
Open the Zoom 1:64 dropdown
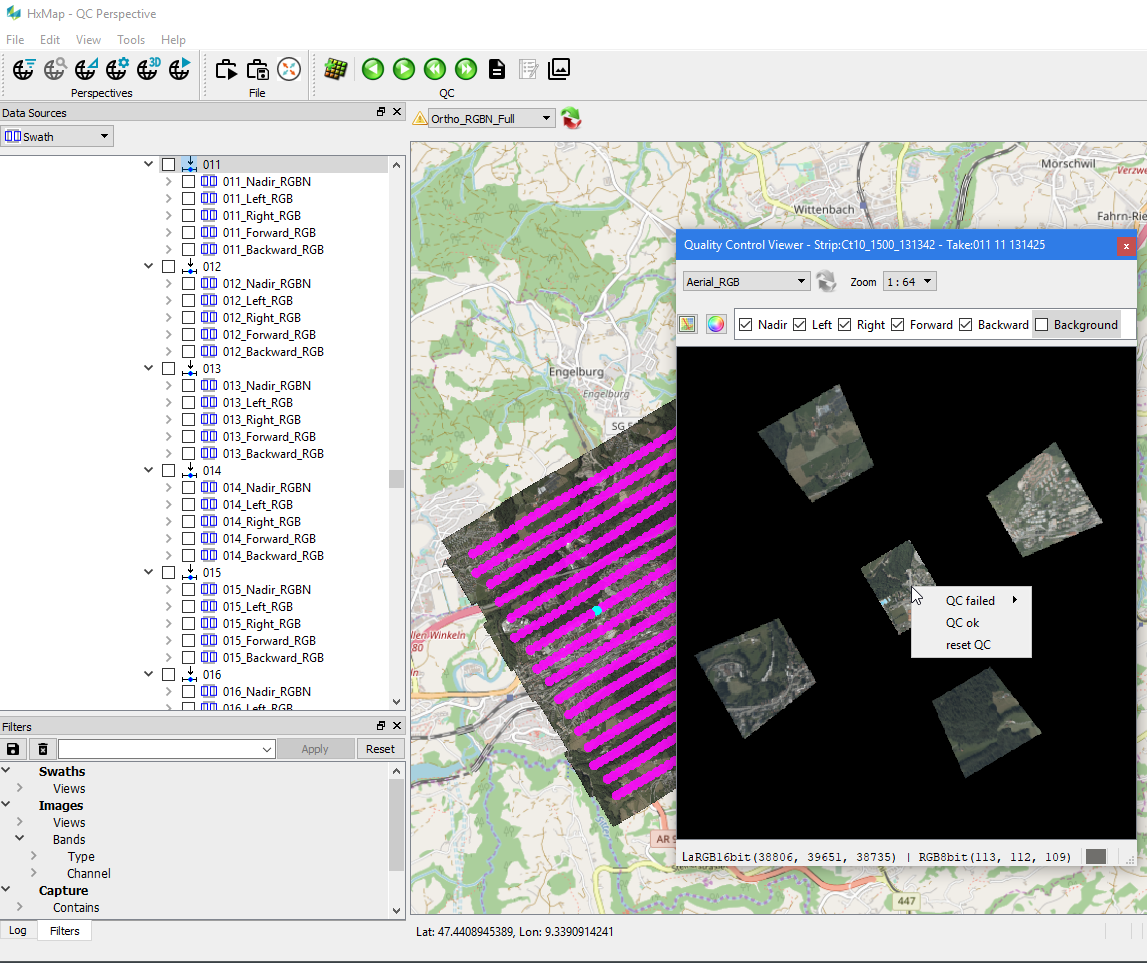tap(909, 282)
